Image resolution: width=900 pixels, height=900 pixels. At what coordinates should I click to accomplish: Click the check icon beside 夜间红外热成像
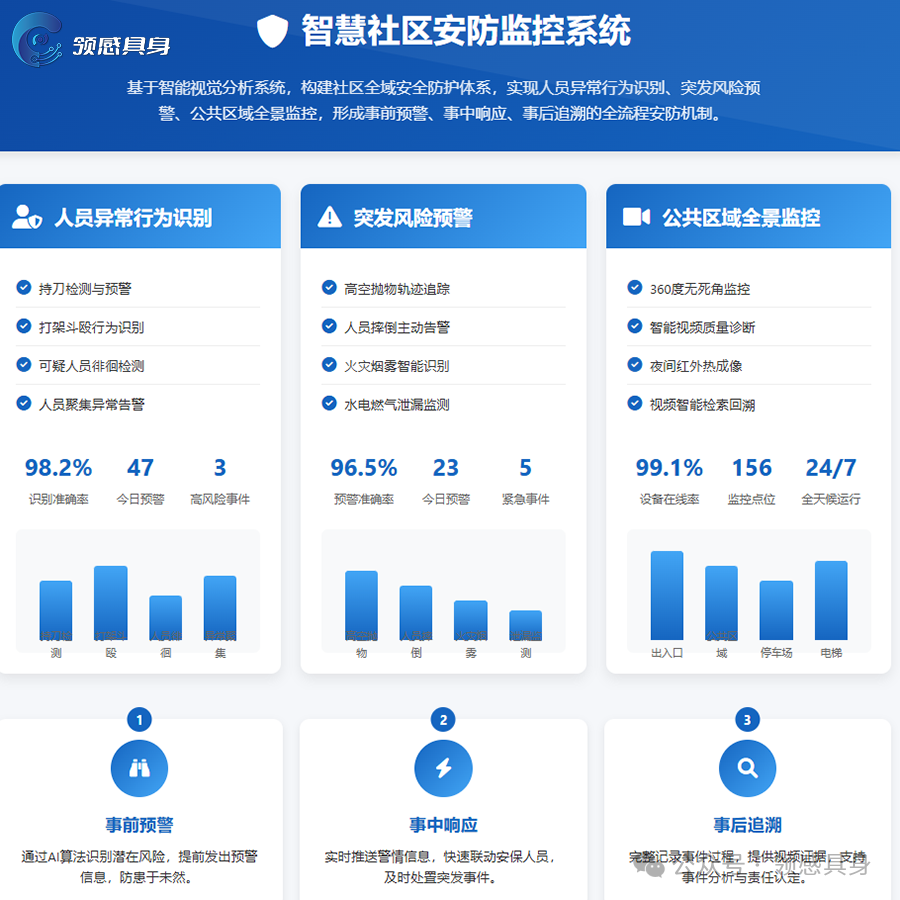tap(634, 364)
